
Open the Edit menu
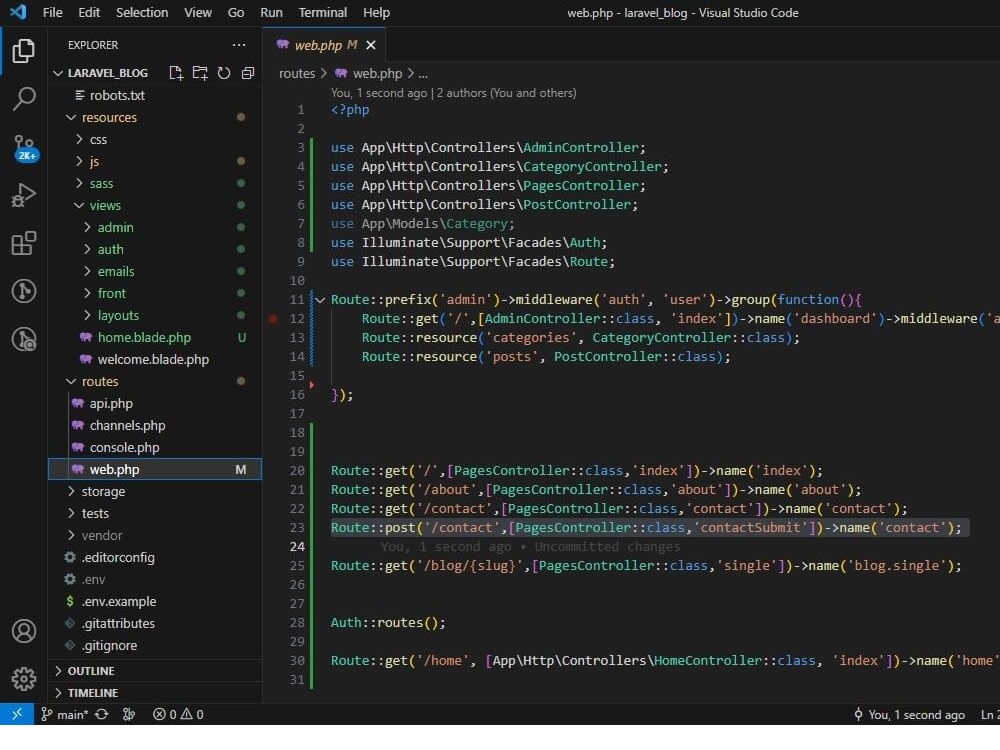pyautogui.click(x=89, y=12)
